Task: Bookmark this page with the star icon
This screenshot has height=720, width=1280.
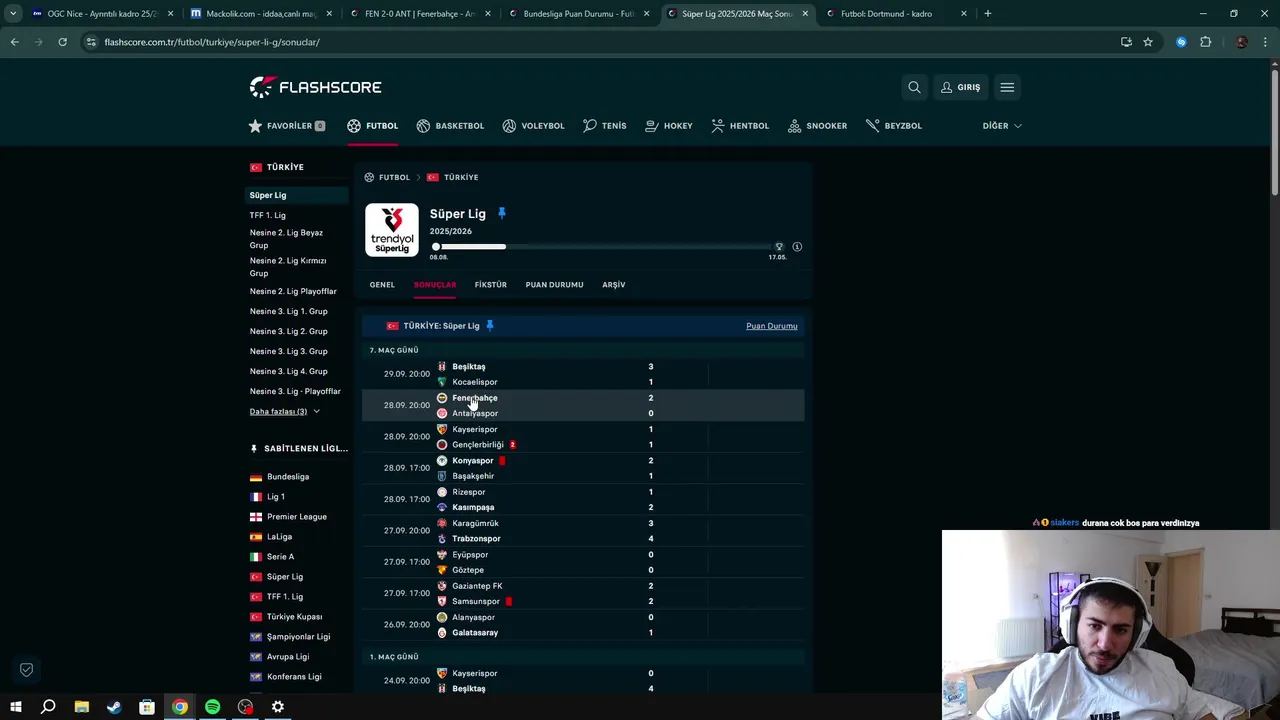Action: [x=1148, y=42]
